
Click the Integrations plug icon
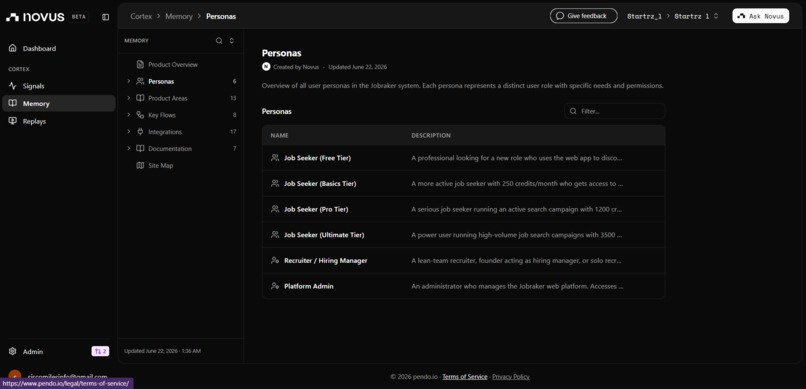click(140, 132)
